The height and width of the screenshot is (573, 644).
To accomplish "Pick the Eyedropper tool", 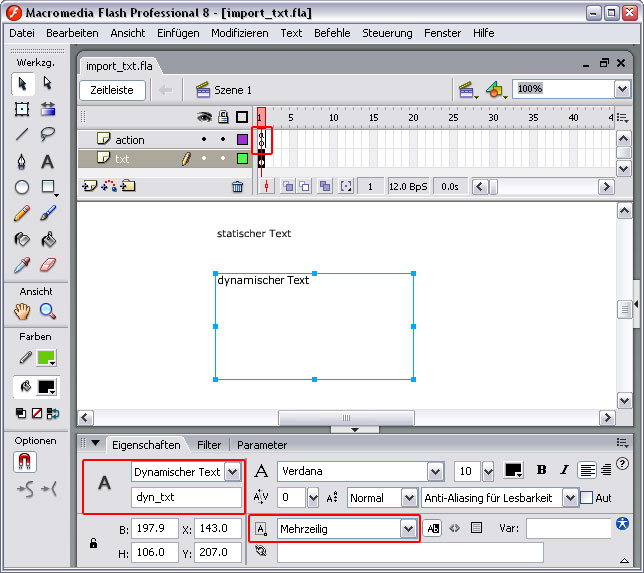I will pos(22,265).
